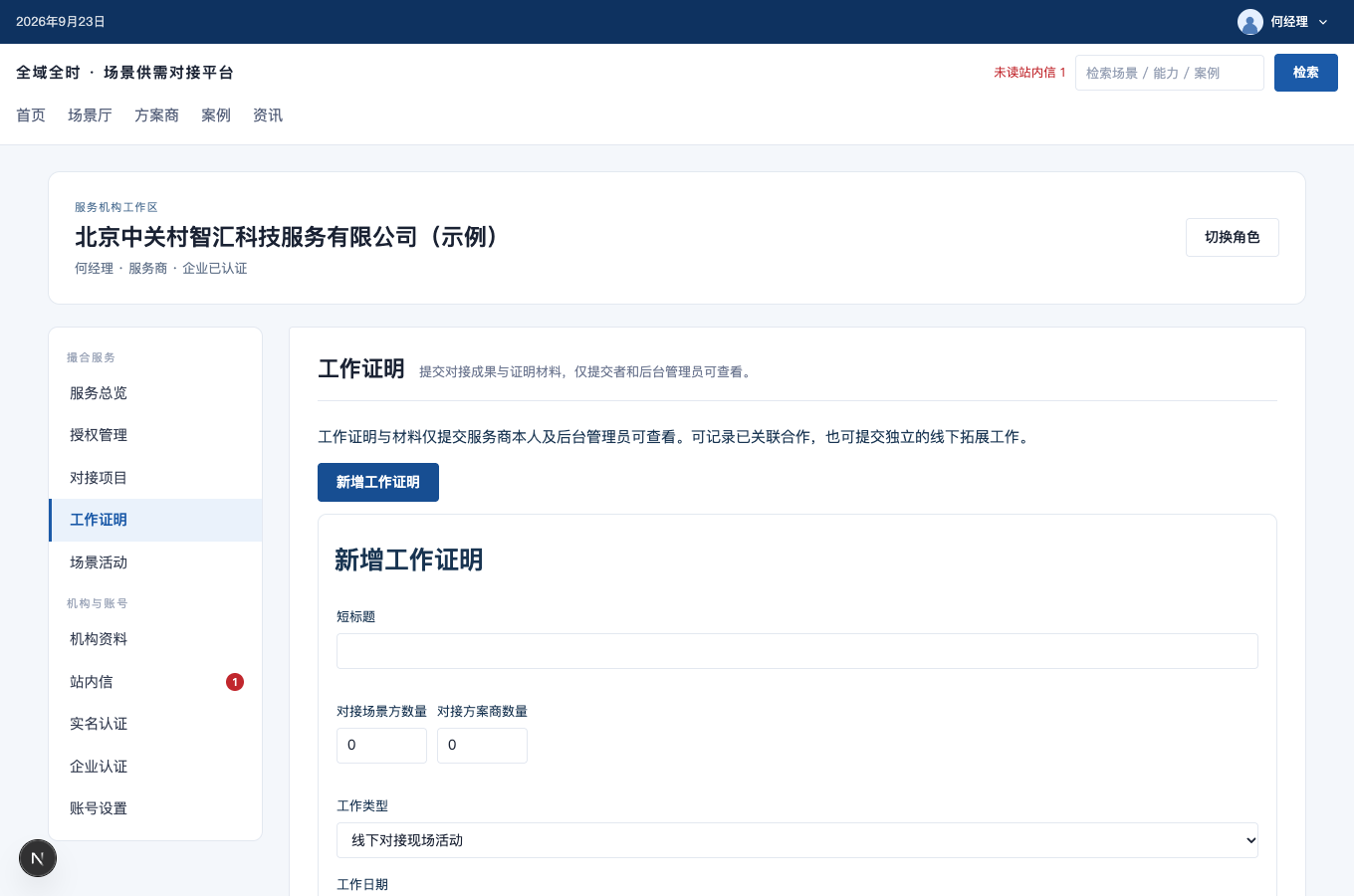Viewport: 1354px width, 896px height.
Task: Open the 场景厅 navigation item
Action: tap(90, 115)
